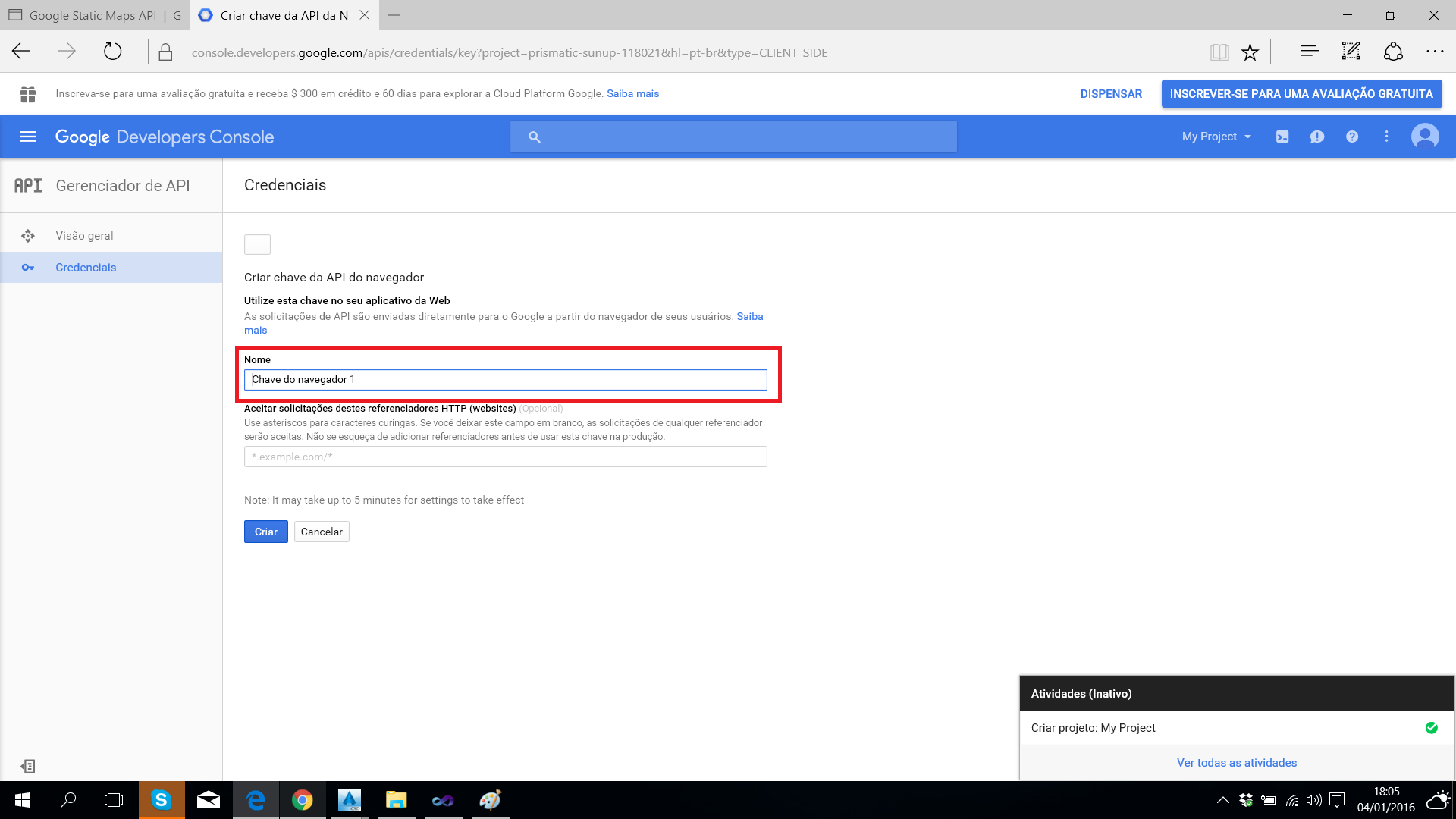Click the Nome input field
Viewport: 1456px width, 819px height.
pyautogui.click(x=506, y=380)
